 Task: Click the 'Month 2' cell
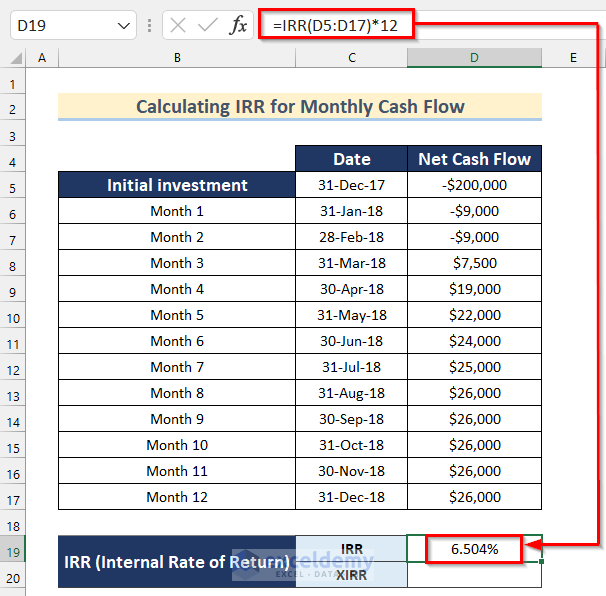tap(177, 237)
